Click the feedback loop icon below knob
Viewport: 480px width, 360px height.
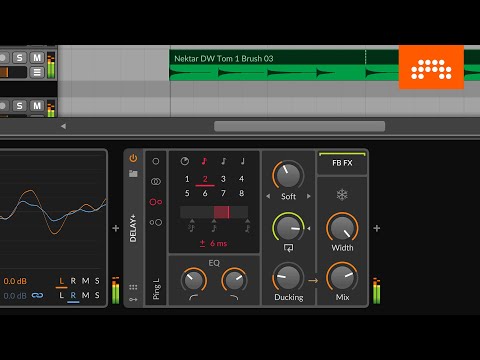tap(288, 248)
